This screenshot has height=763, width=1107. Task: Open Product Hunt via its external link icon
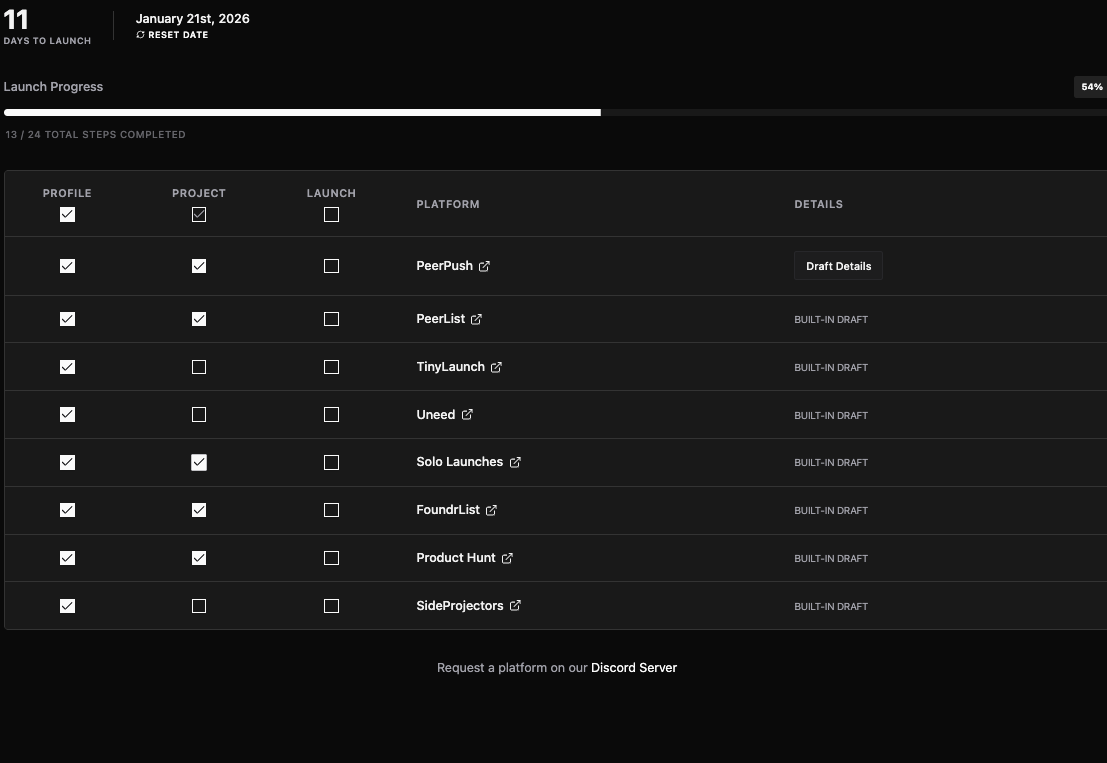click(507, 558)
